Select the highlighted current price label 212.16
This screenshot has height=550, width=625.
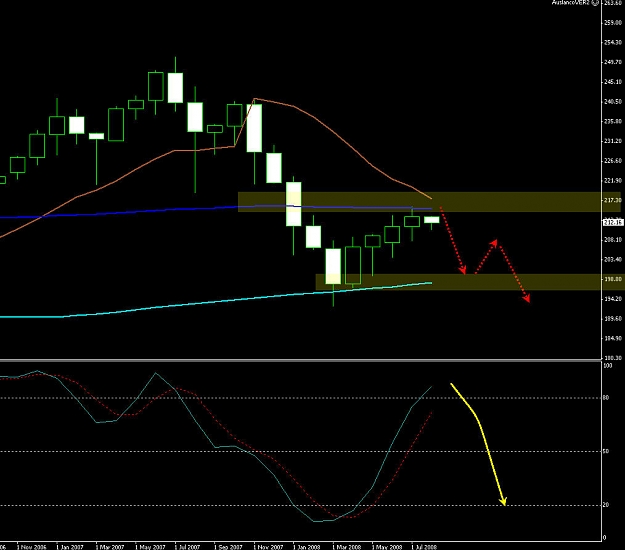click(613, 222)
